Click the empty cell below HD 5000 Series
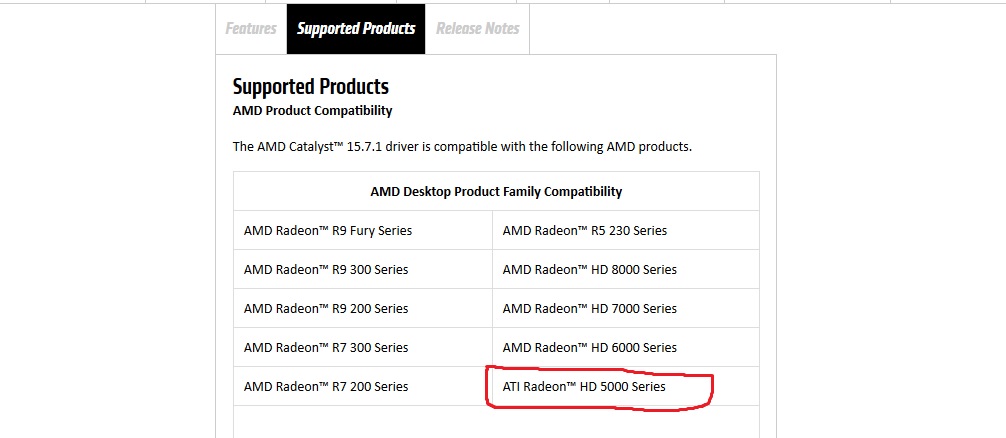Viewport: 1006px width, 438px height. coord(626,422)
